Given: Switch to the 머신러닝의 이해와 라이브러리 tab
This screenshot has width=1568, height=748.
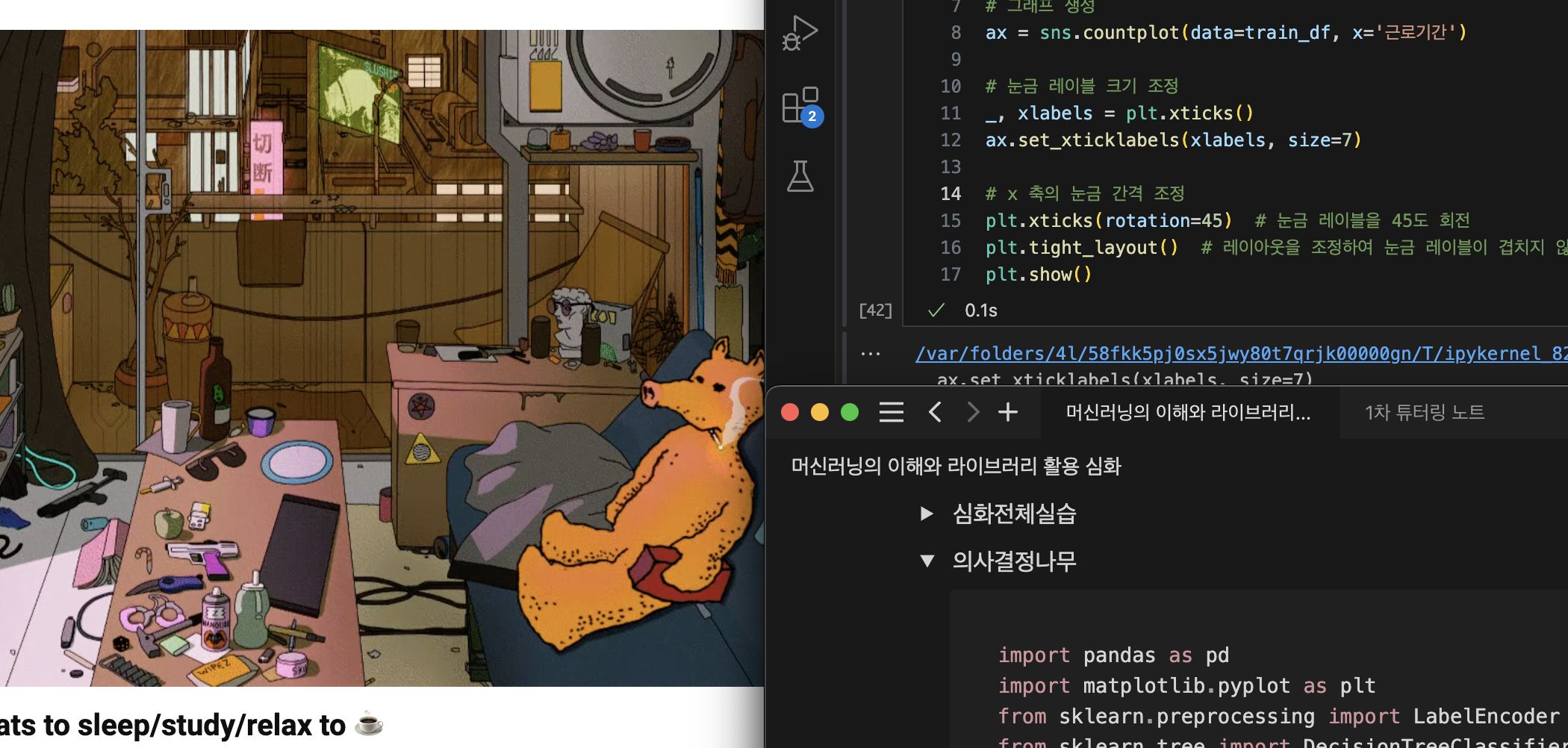Looking at the screenshot, I should coord(1188,412).
